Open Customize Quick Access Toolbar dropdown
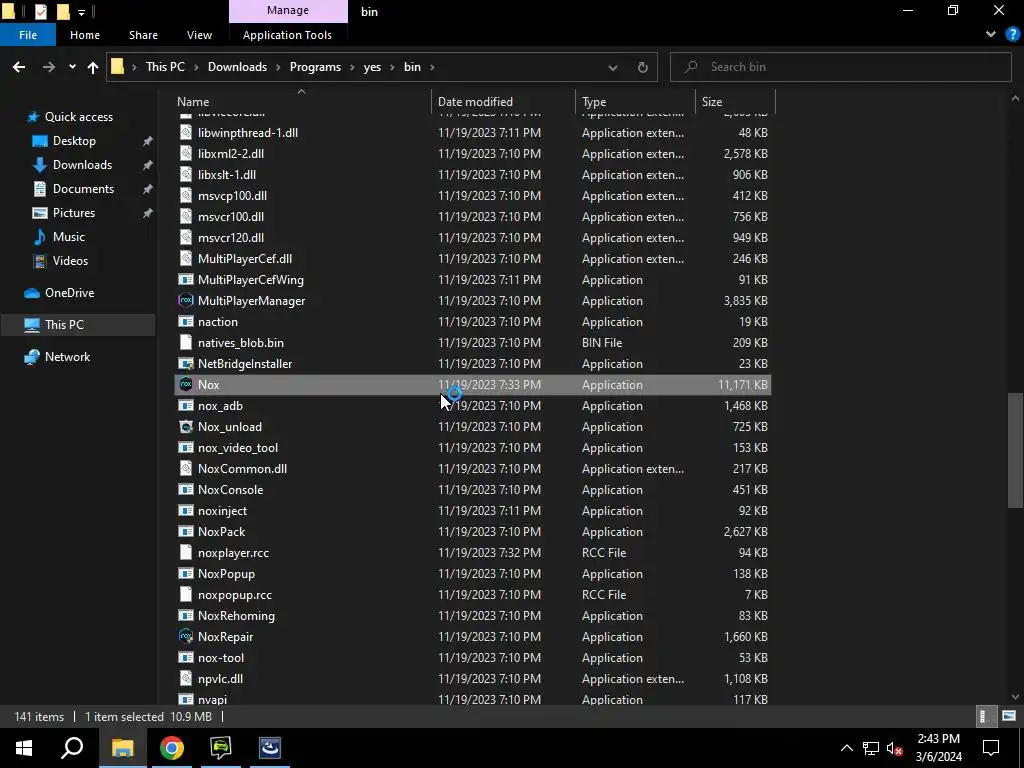 click(x=82, y=12)
